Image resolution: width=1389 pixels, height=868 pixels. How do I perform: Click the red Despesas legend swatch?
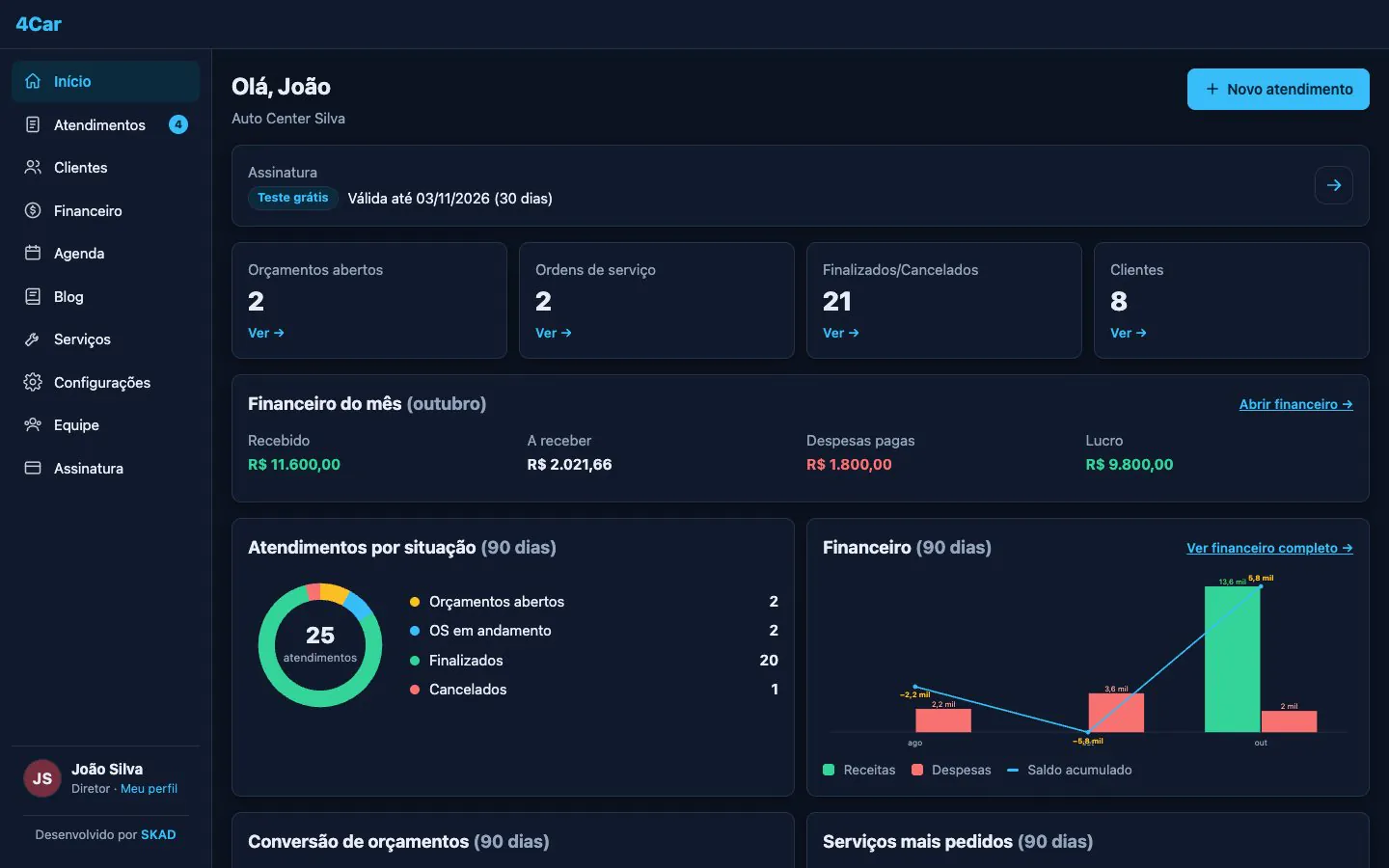tap(917, 770)
